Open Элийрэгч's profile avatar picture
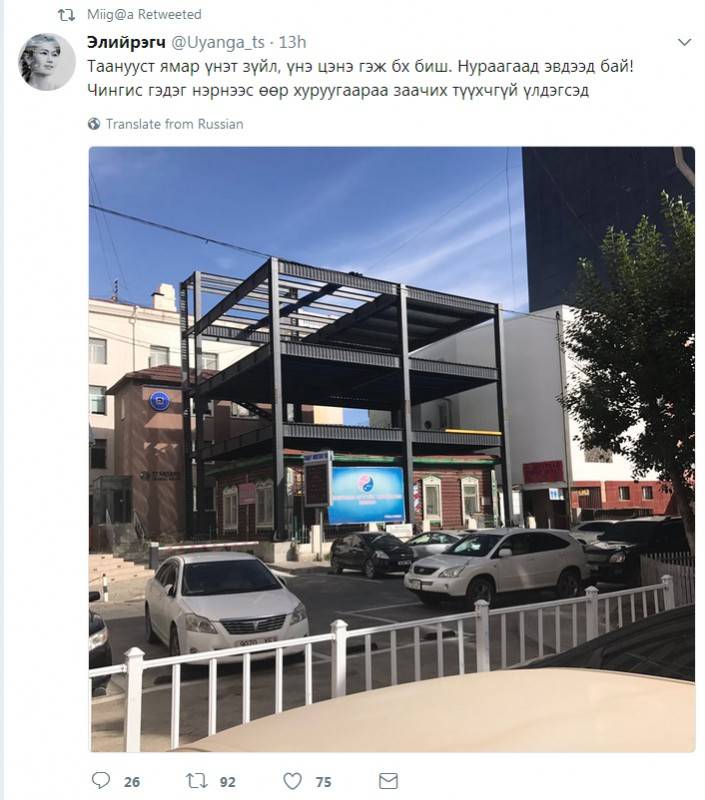Screen dimensions: 705x800 coord(47,62)
